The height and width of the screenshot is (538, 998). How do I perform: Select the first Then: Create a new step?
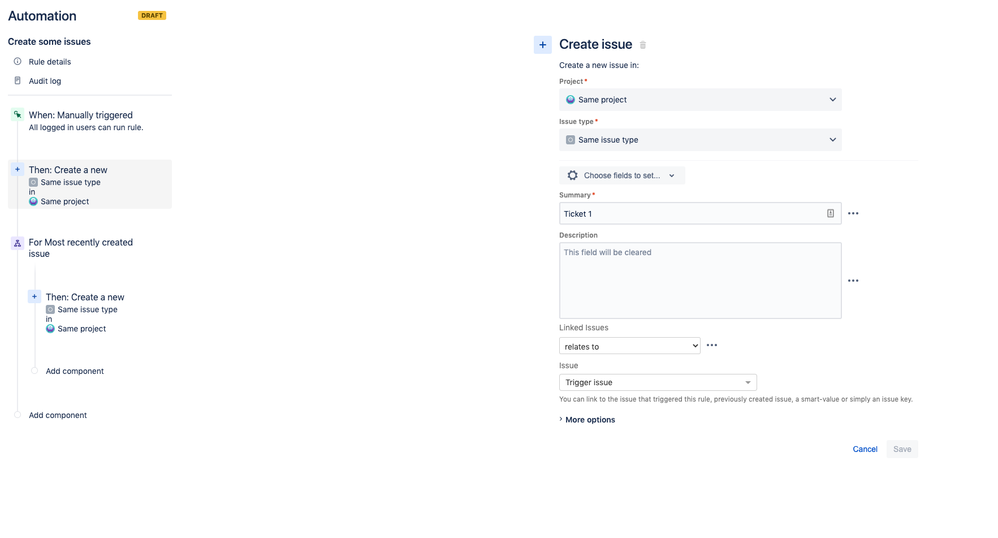90,184
